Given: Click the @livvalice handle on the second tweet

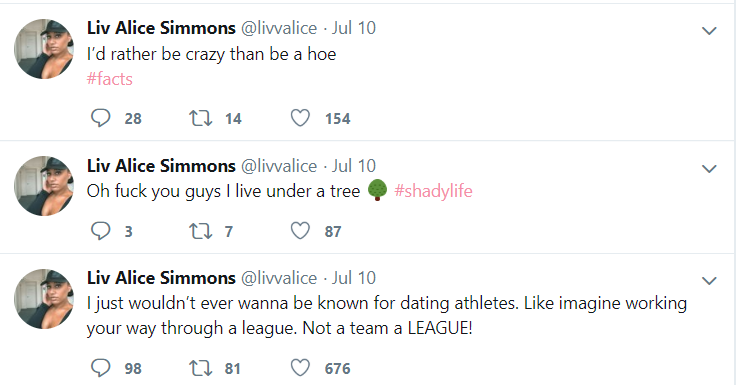Looking at the screenshot, I should pos(279,166).
